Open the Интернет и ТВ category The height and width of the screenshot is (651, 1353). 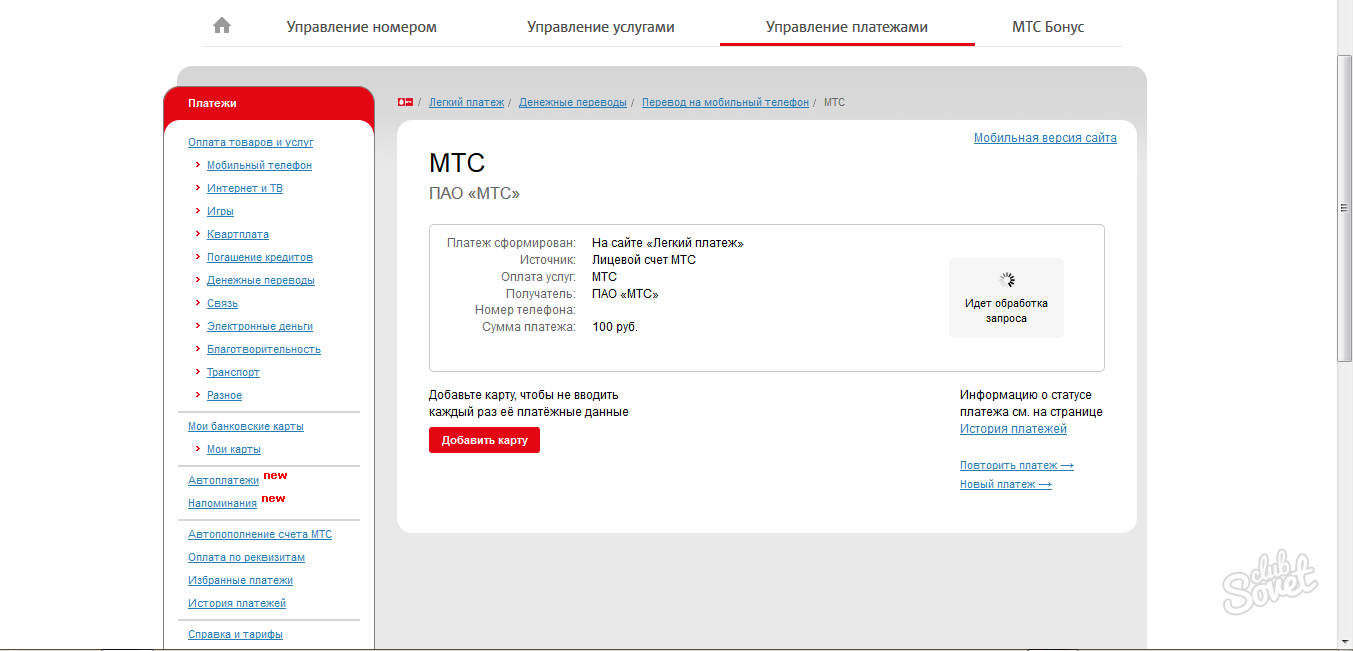244,188
